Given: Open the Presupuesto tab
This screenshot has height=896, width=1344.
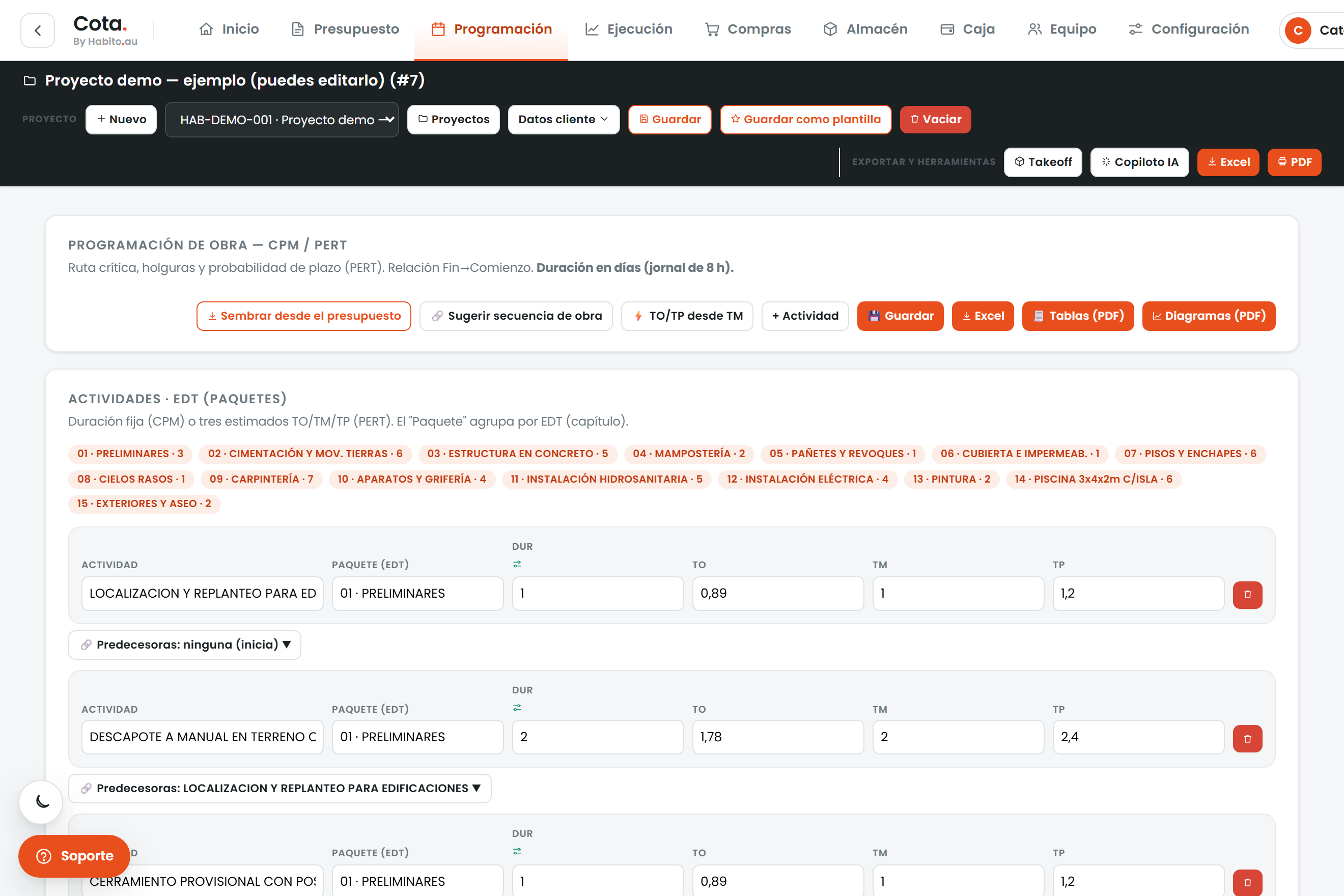Looking at the screenshot, I should click(x=345, y=29).
